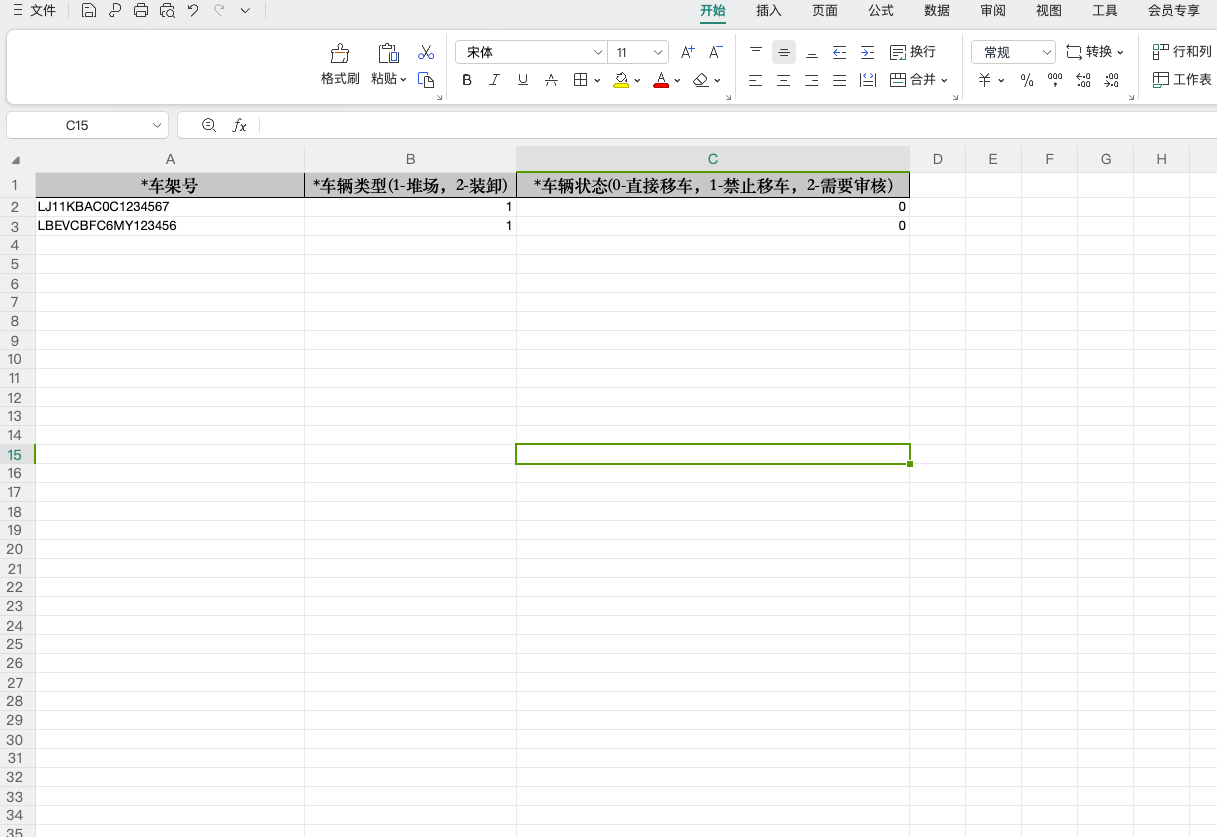Screen dimensions: 1217x837
Task: Open the number format dropdown 常规
Action: coord(1013,52)
